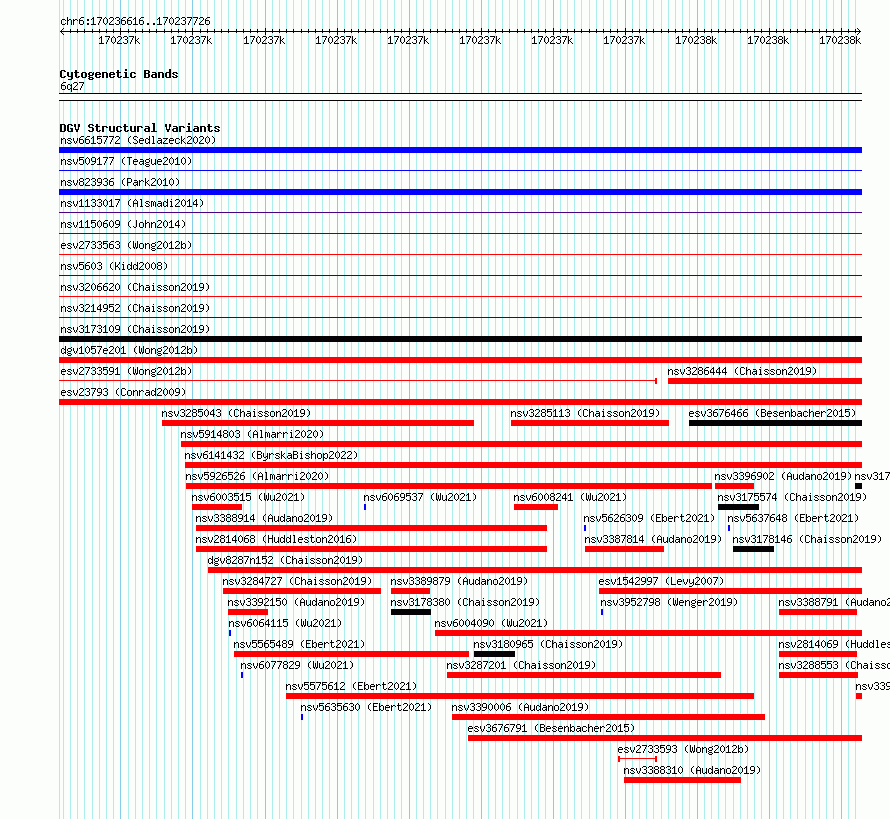
Task: Open nsv3285113 (Chaisson2019) label
Action: click(x=585, y=413)
